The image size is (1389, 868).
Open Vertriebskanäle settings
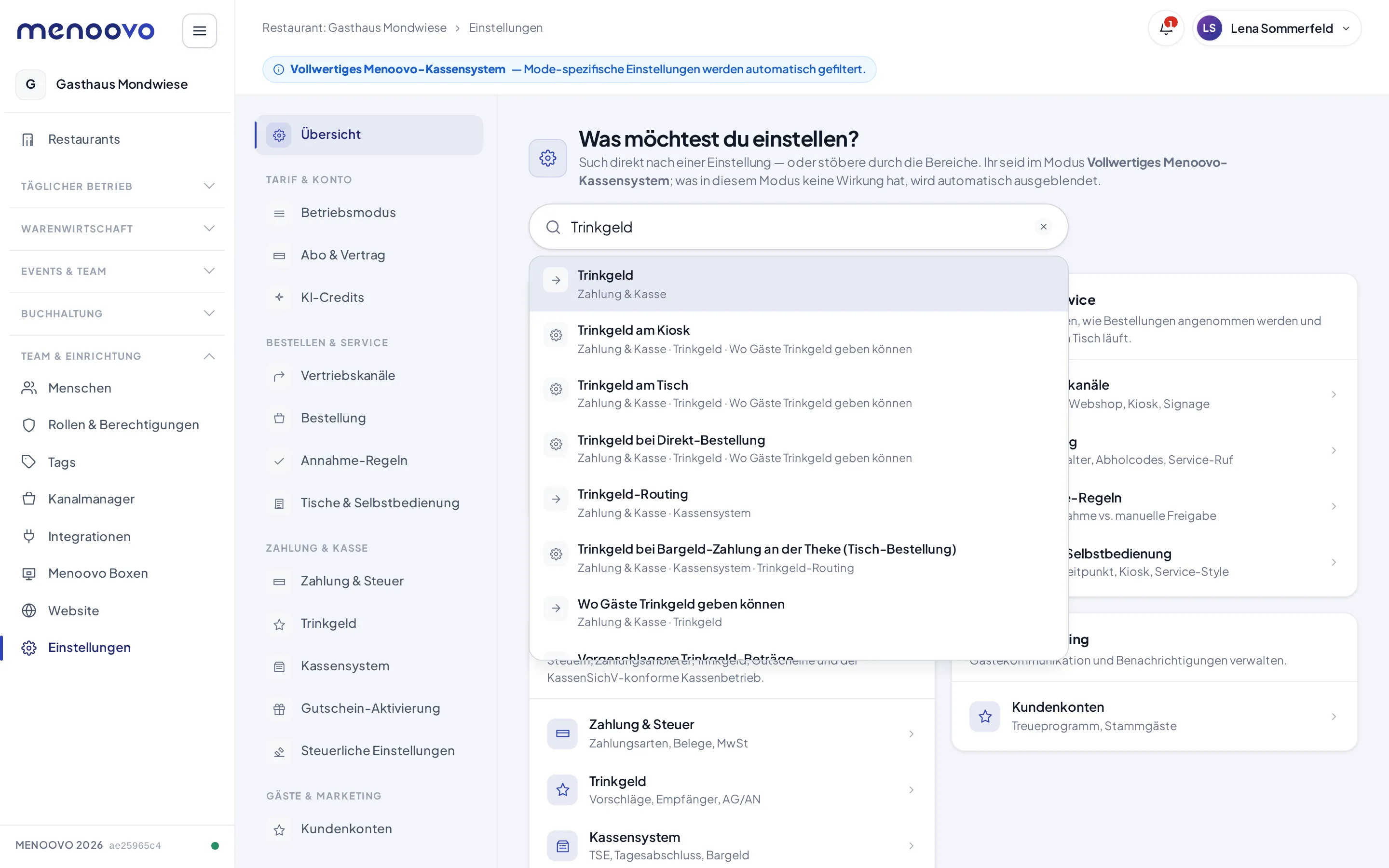[x=369, y=376]
